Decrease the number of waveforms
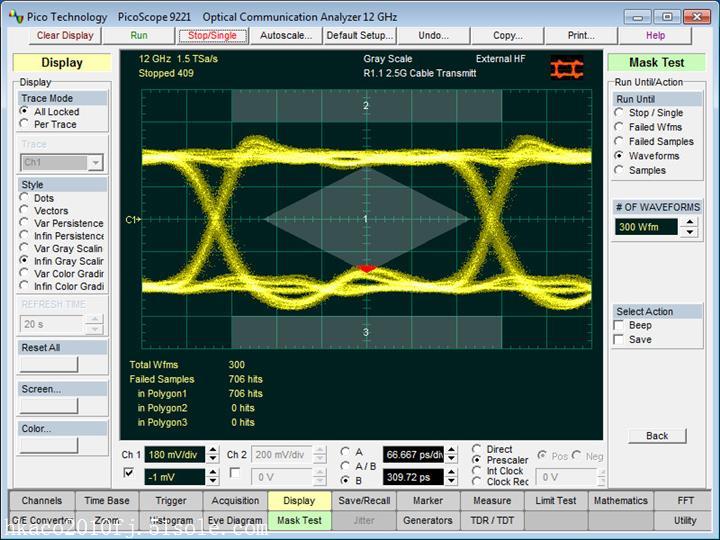The height and width of the screenshot is (540, 720). click(690, 232)
